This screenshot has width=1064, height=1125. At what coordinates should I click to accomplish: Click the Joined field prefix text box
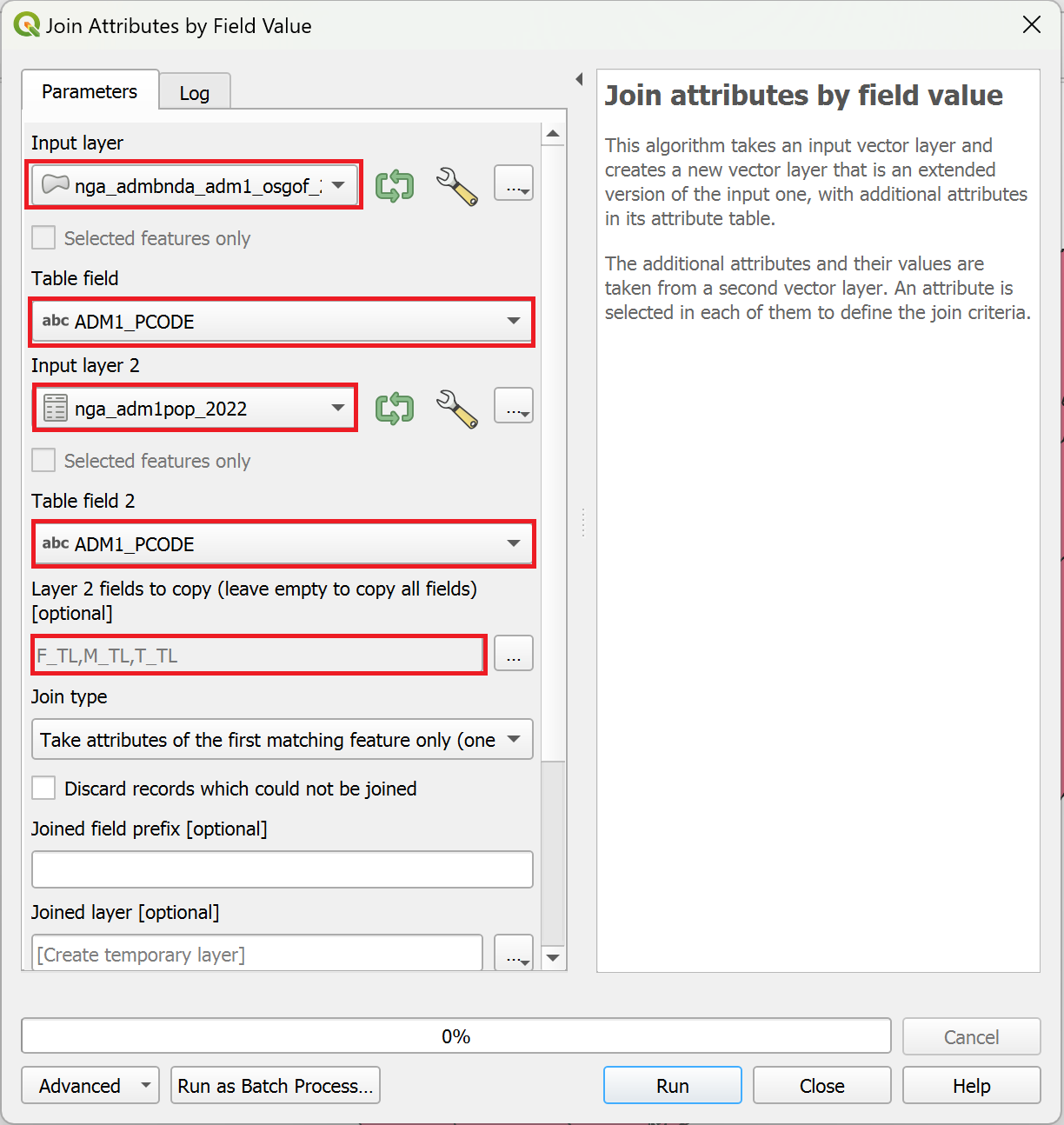[x=282, y=869]
